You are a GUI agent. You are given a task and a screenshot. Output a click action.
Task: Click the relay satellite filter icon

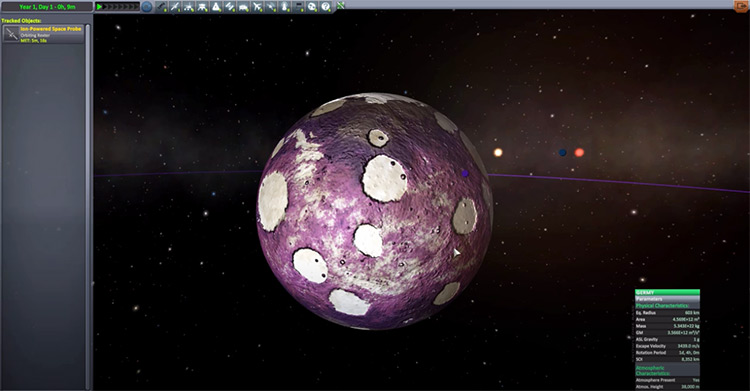(271, 7)
